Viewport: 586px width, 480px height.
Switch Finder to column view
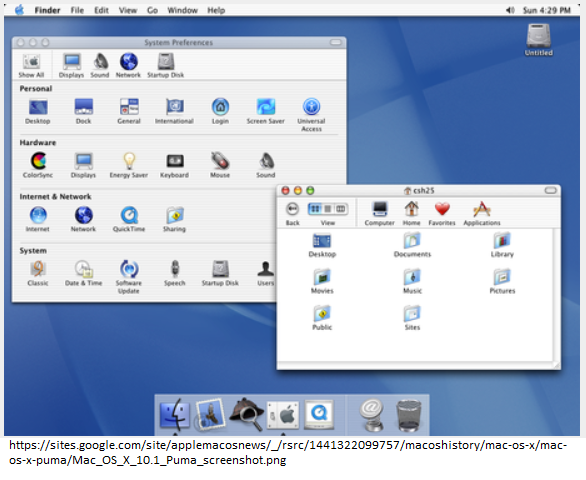tap(340, 209)
